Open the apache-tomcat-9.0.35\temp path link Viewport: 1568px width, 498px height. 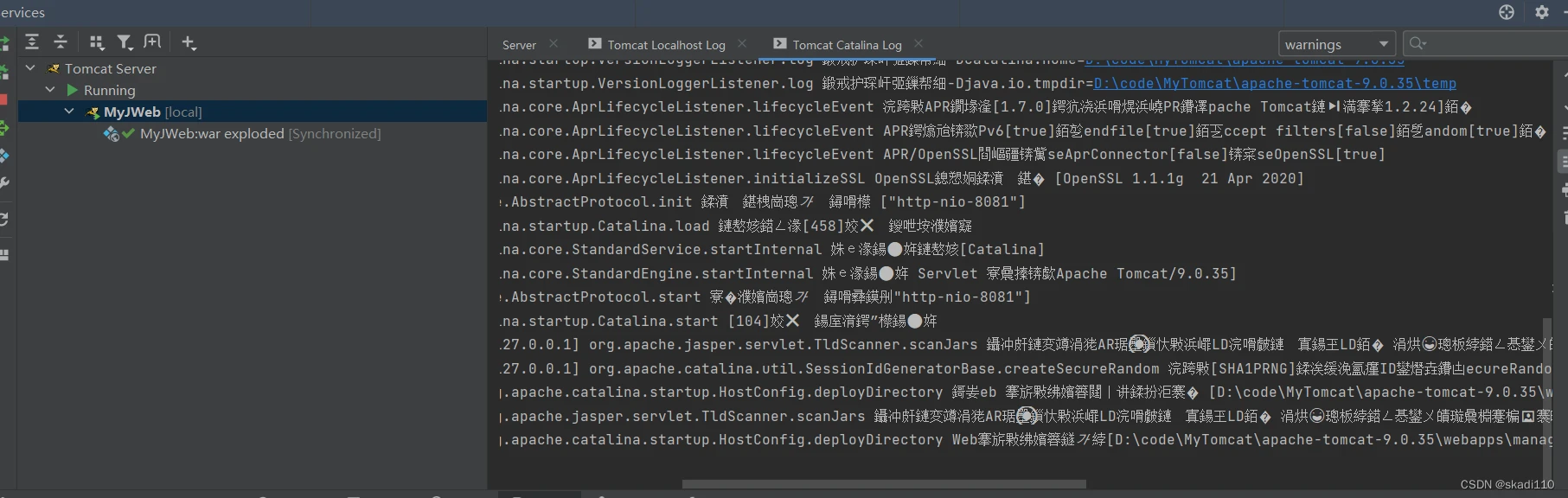1274,83
